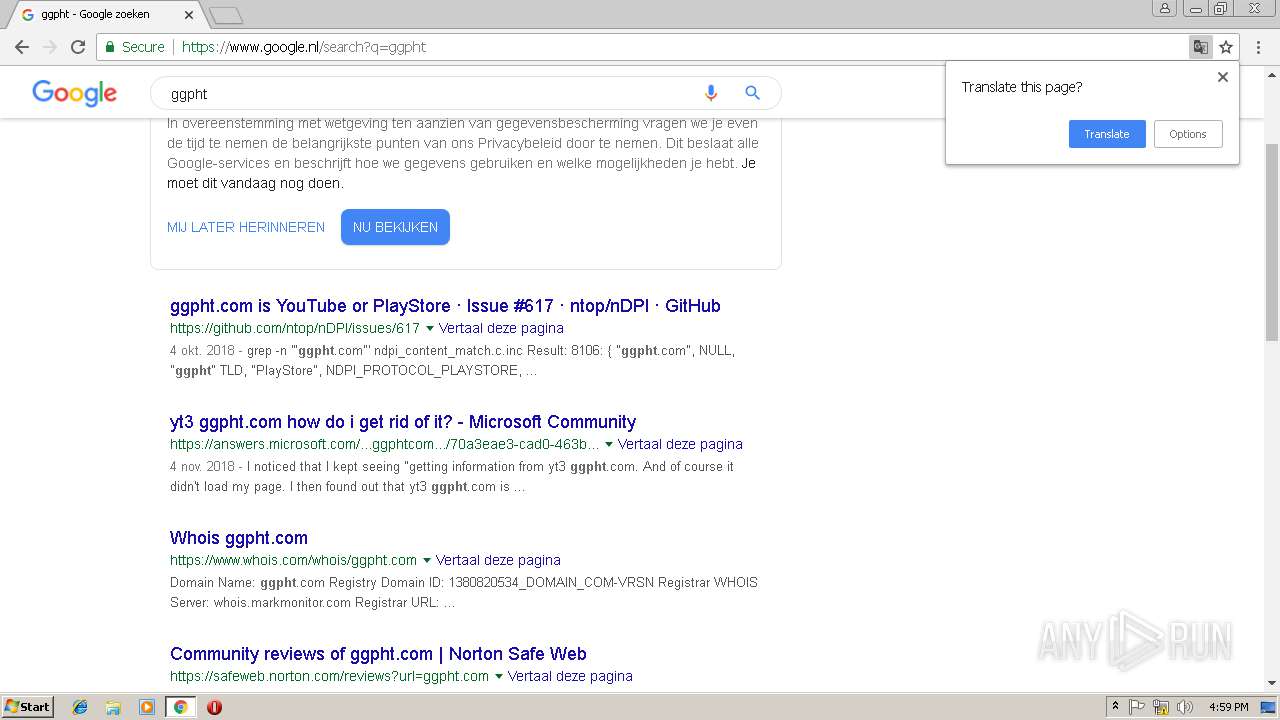Image resolution: width=1280 pixels, height=720 pixels.
Task: Go to Google home via the logo
Action: tap(75, 93)
